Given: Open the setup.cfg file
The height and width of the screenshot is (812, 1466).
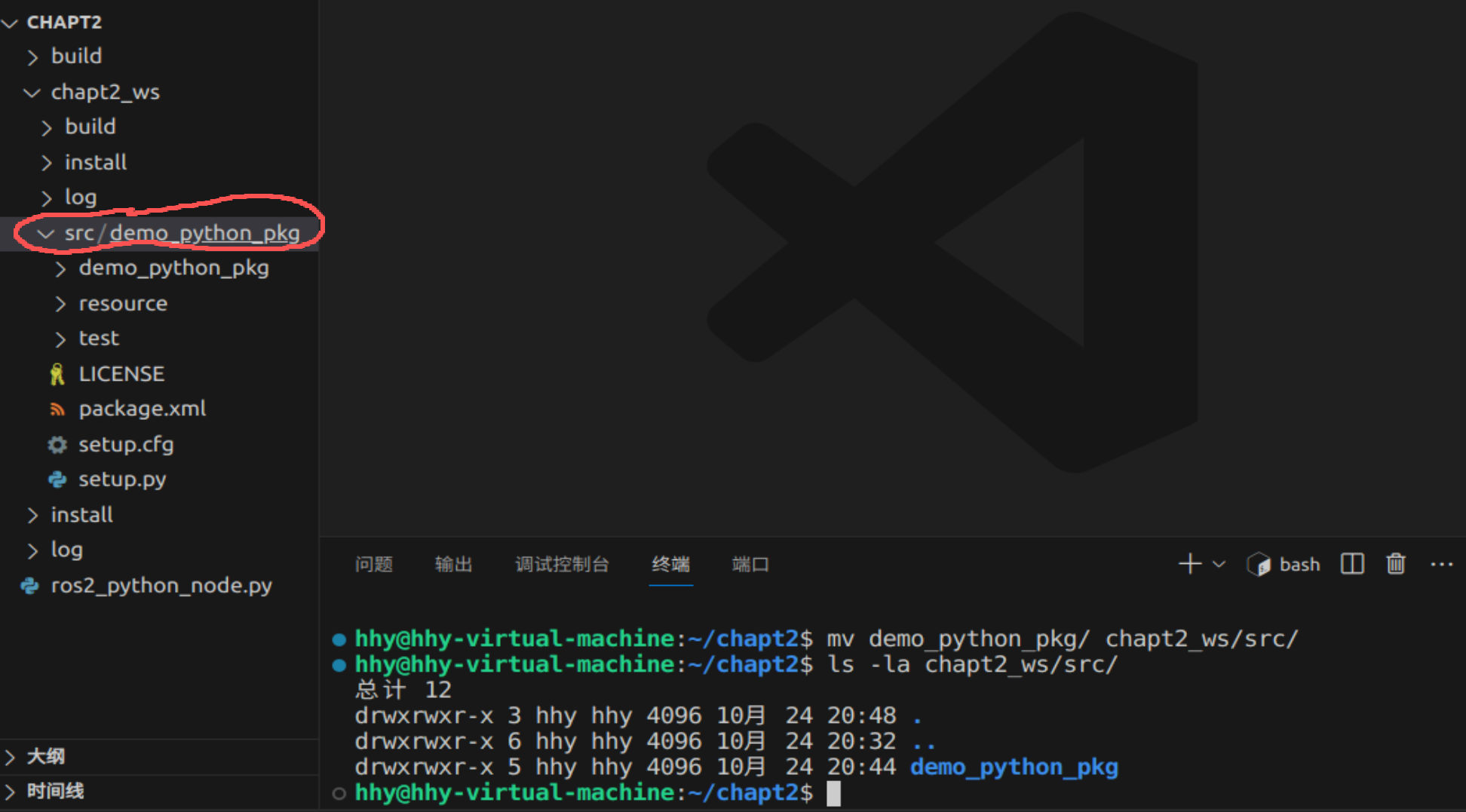Looking at the screenshot, I should point(126,444).
